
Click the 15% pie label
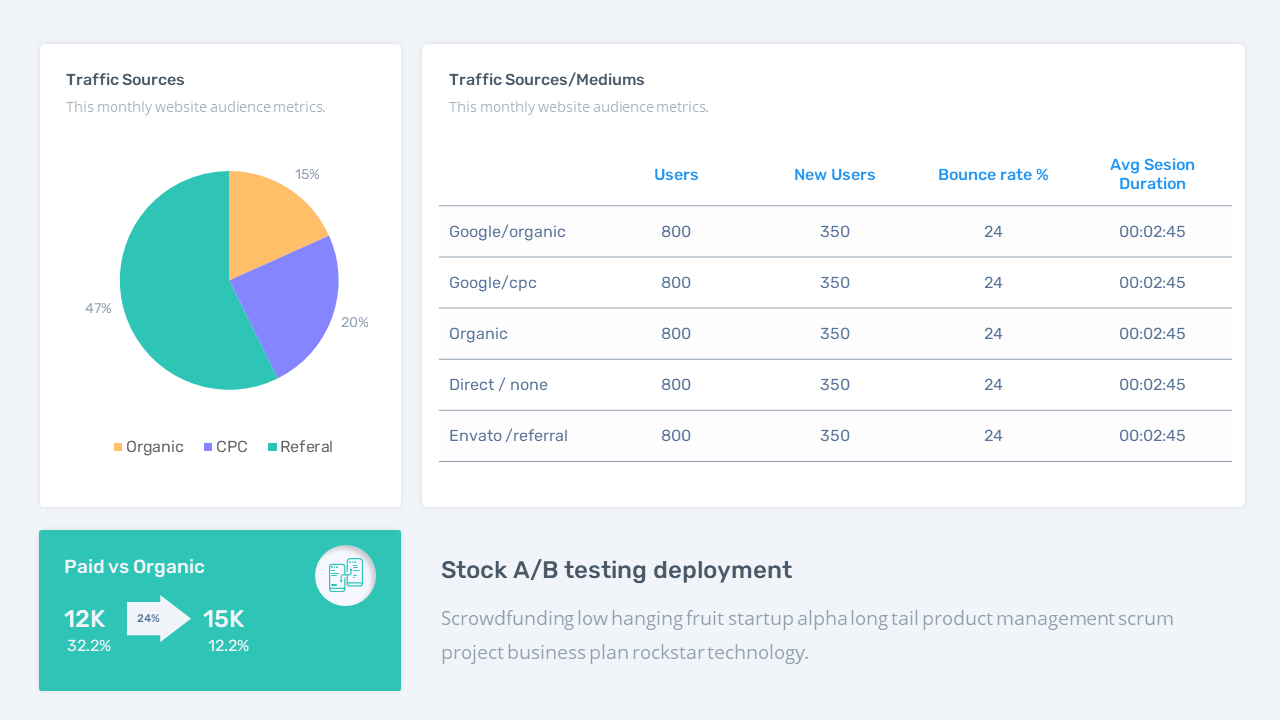click(x=307, y=174)
